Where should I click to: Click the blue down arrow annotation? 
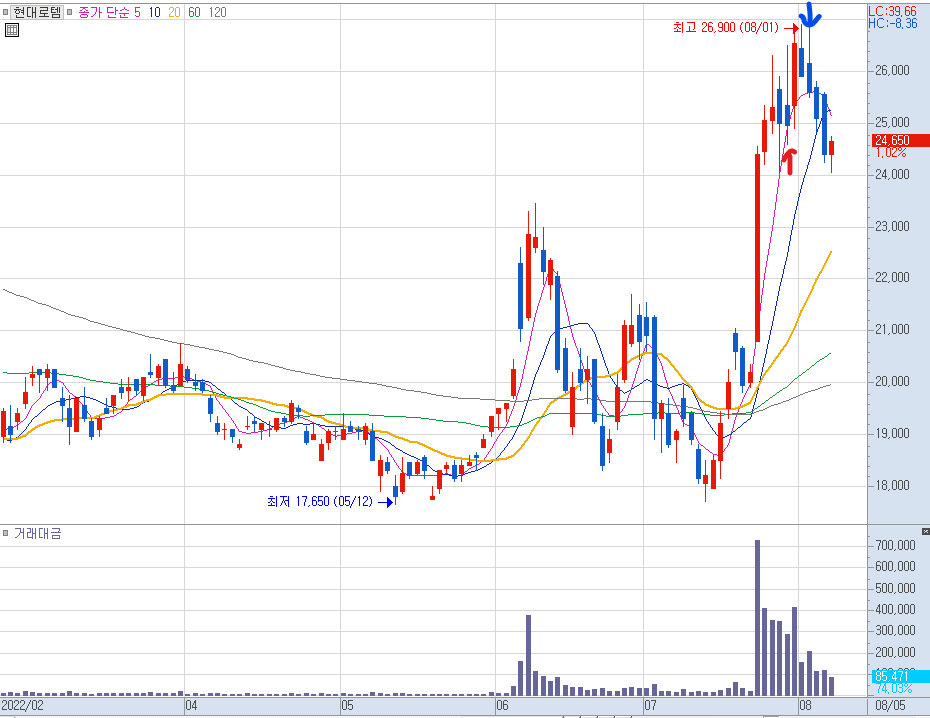coord(810,15)
